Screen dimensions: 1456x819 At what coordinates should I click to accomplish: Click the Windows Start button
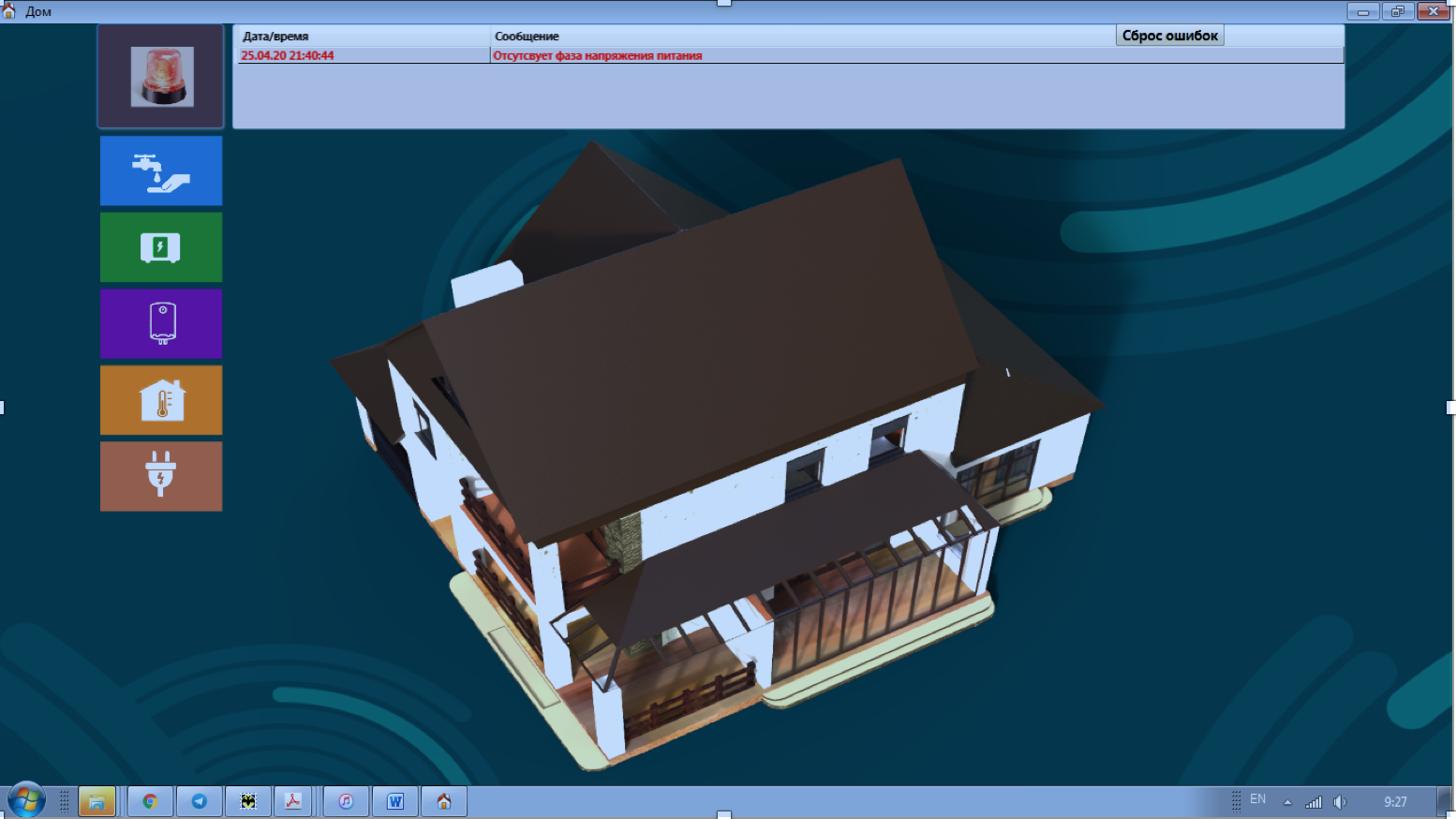tap(26, 801)
